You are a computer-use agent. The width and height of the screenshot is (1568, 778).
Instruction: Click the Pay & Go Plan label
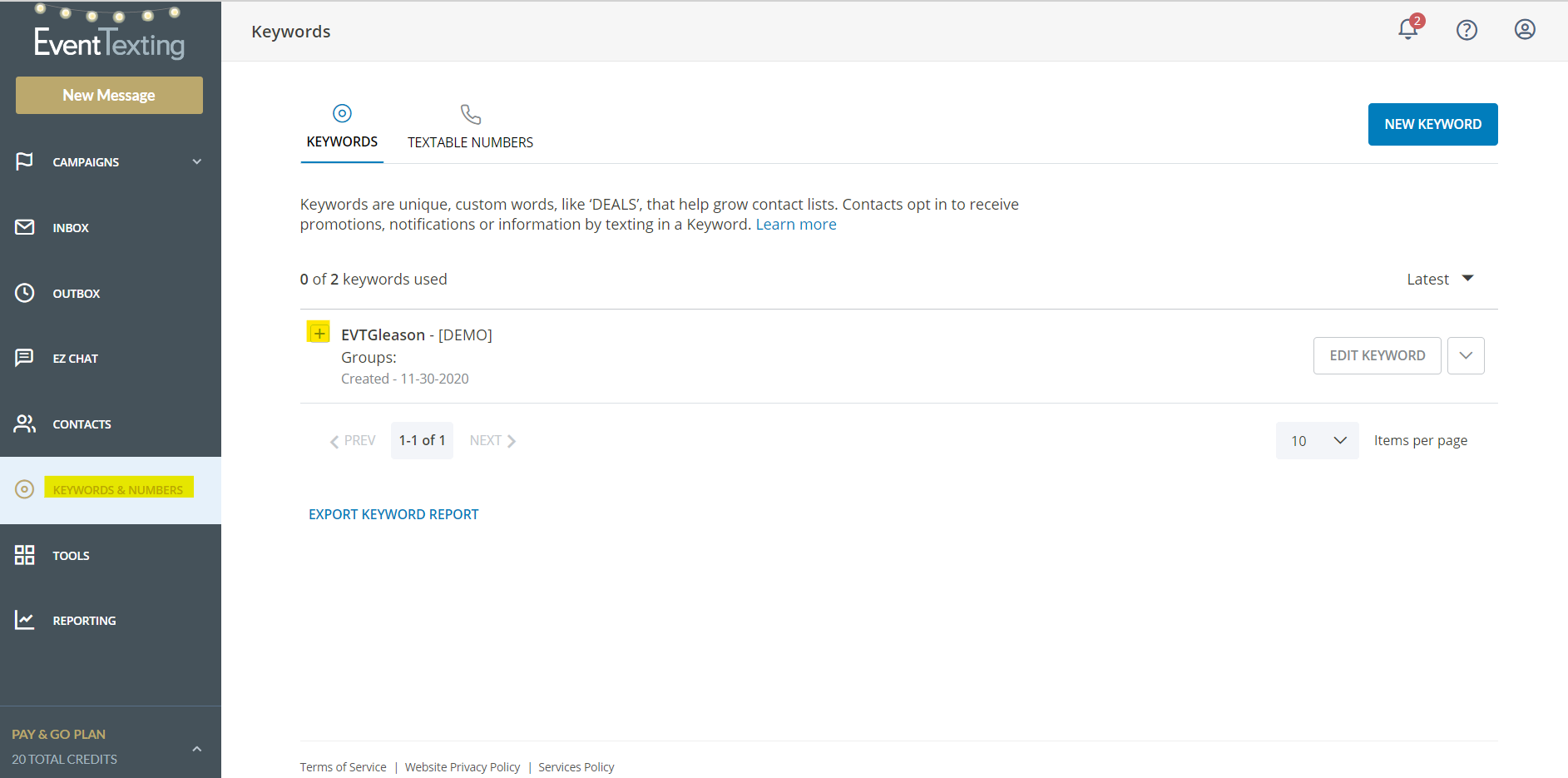point(58,734)
